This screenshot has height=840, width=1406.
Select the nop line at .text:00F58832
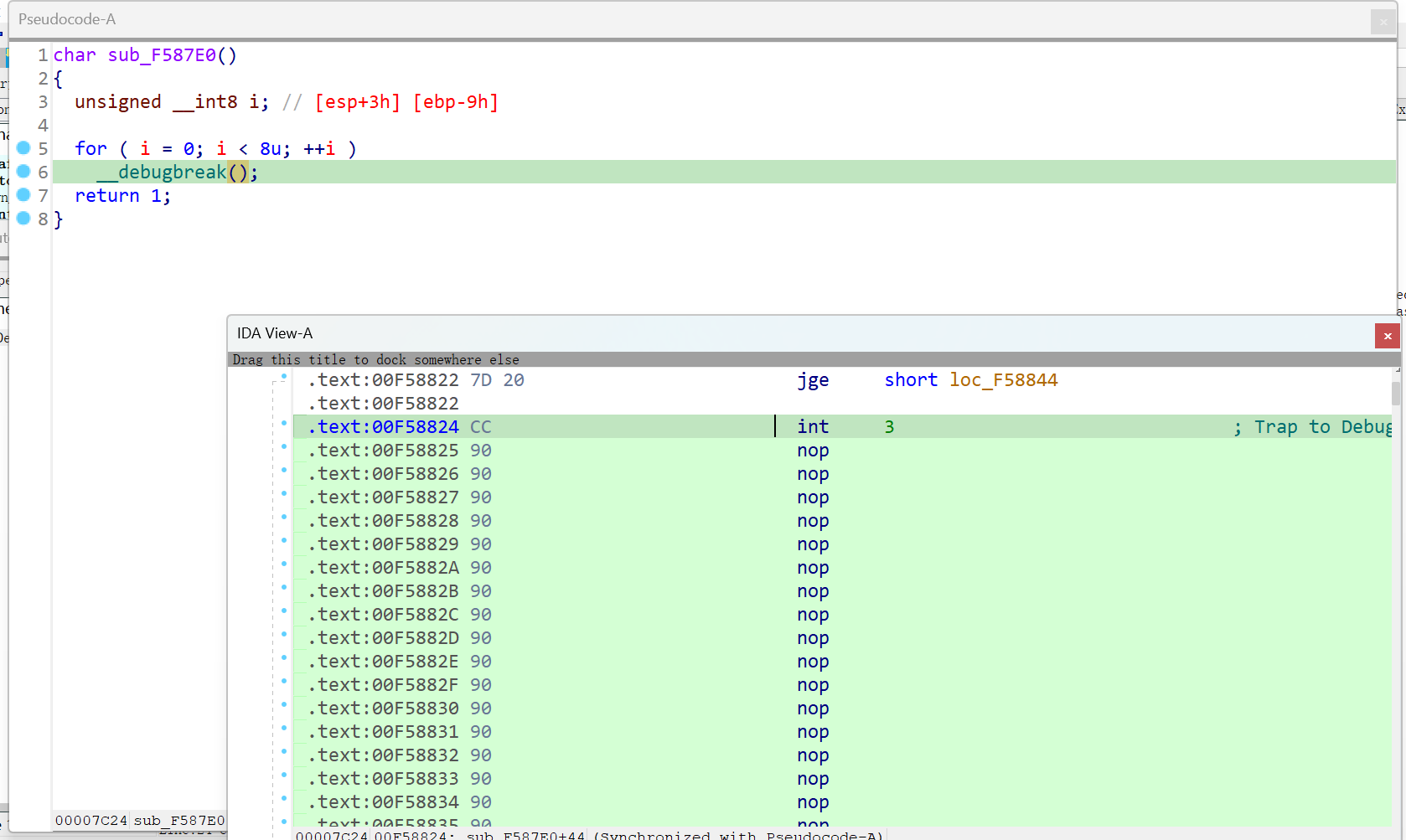(842, 755)
